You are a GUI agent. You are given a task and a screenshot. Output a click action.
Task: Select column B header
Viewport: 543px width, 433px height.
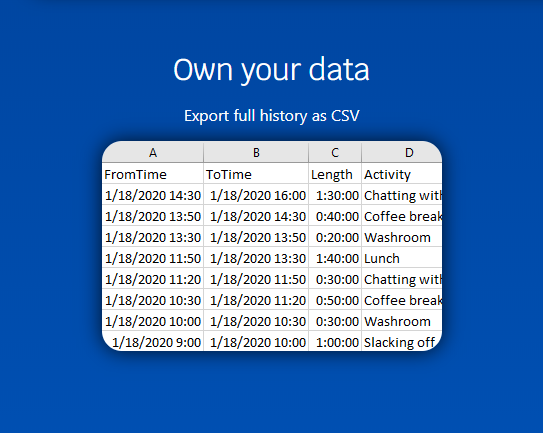point(256,152)
